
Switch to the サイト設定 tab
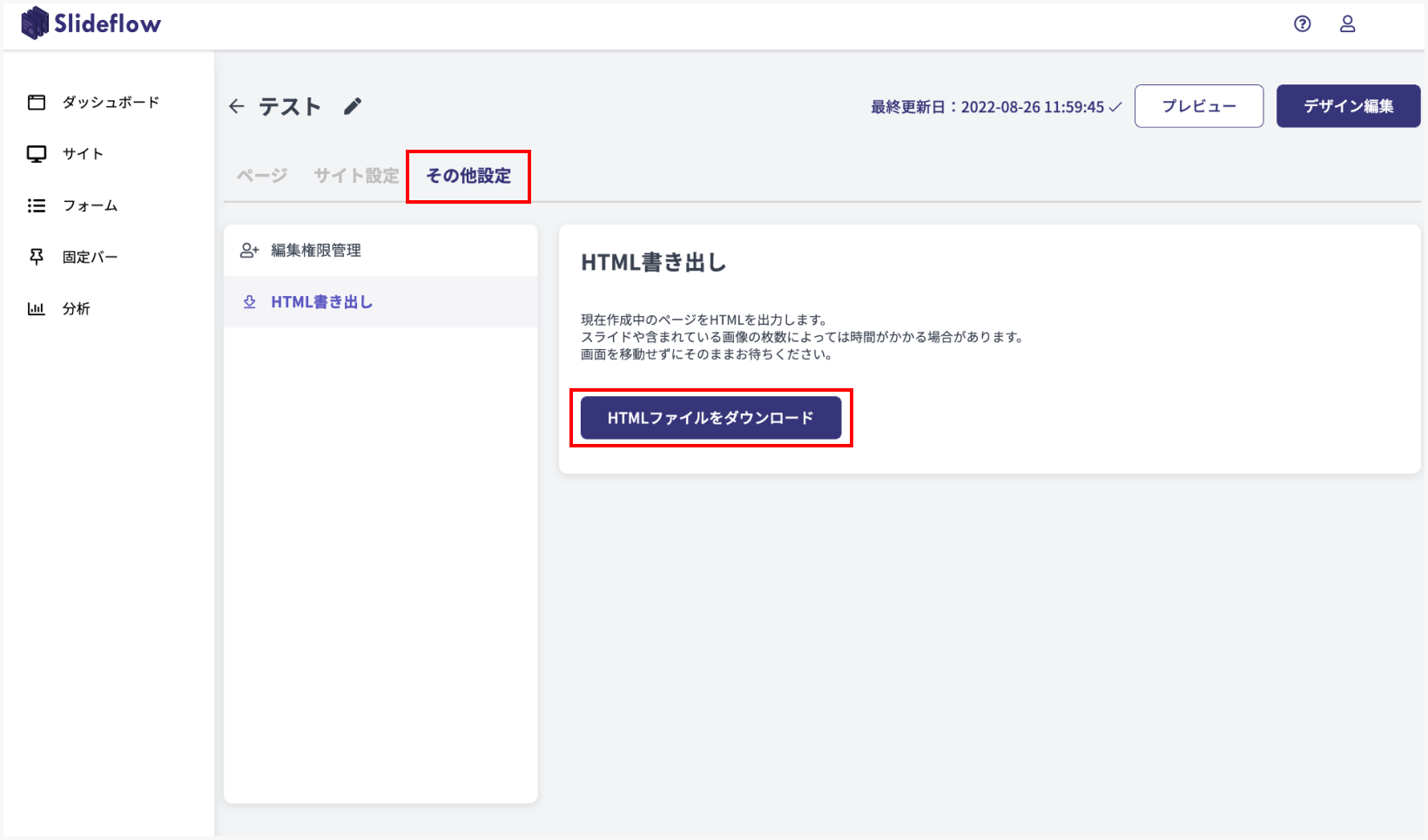pyautogui.click(x=356, y=176)
